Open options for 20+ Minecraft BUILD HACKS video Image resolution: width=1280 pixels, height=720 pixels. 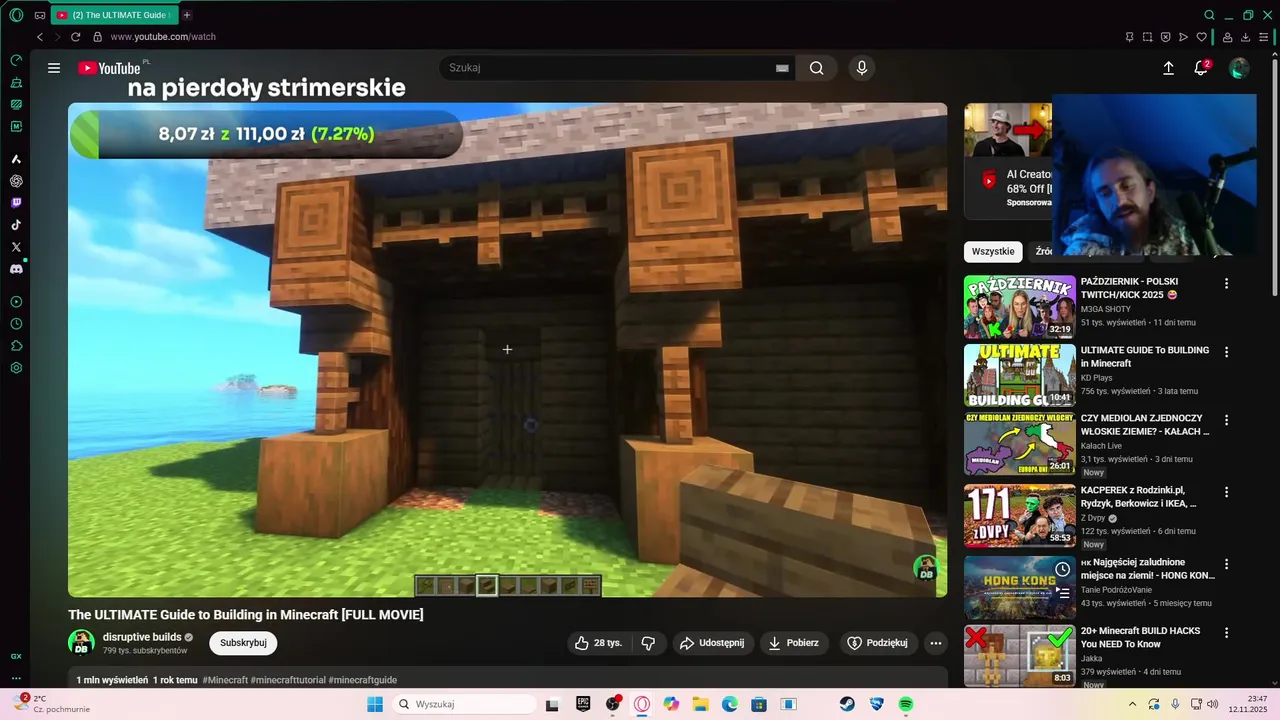pos(1226,633)
